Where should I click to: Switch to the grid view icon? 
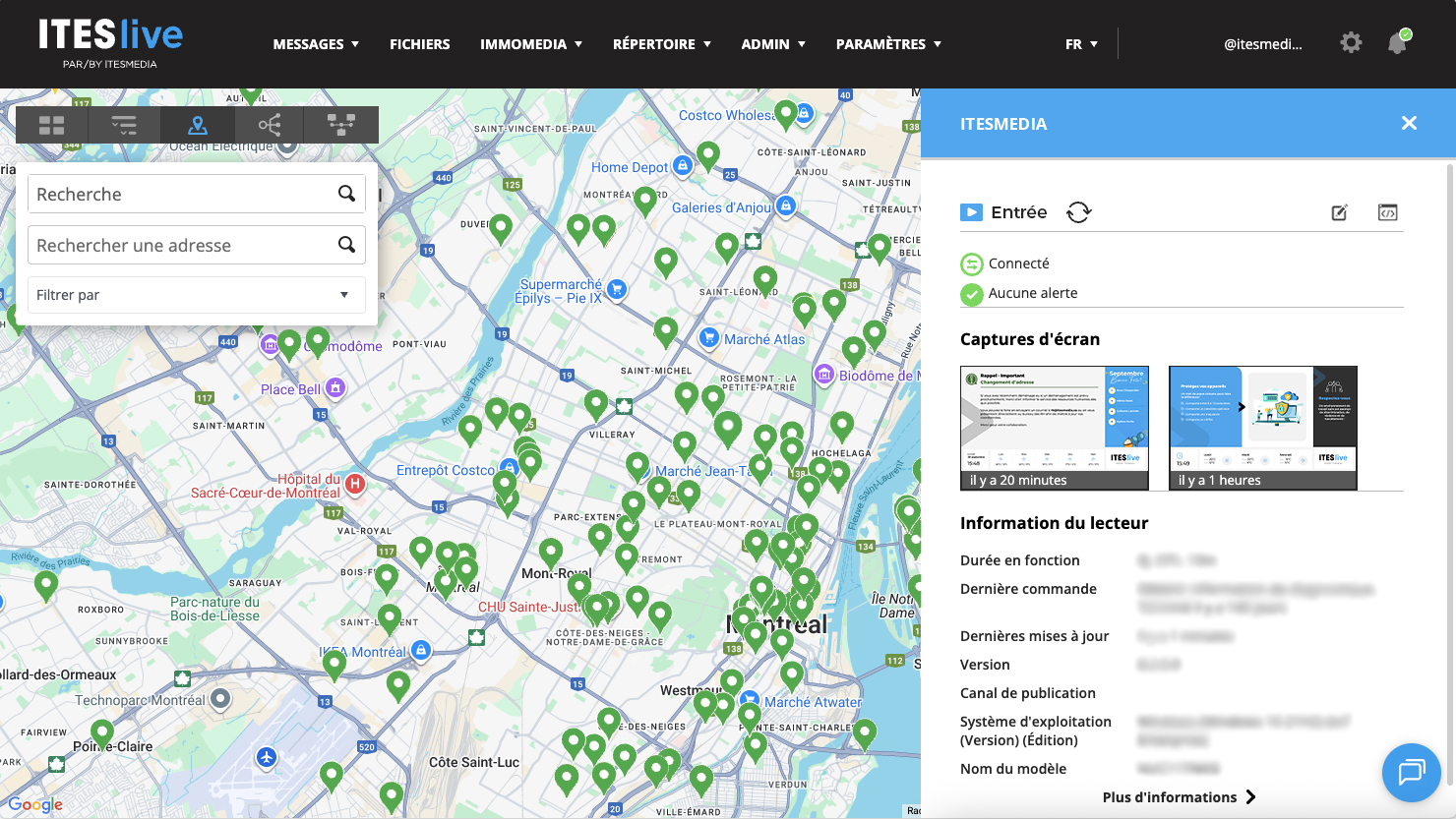52,125
